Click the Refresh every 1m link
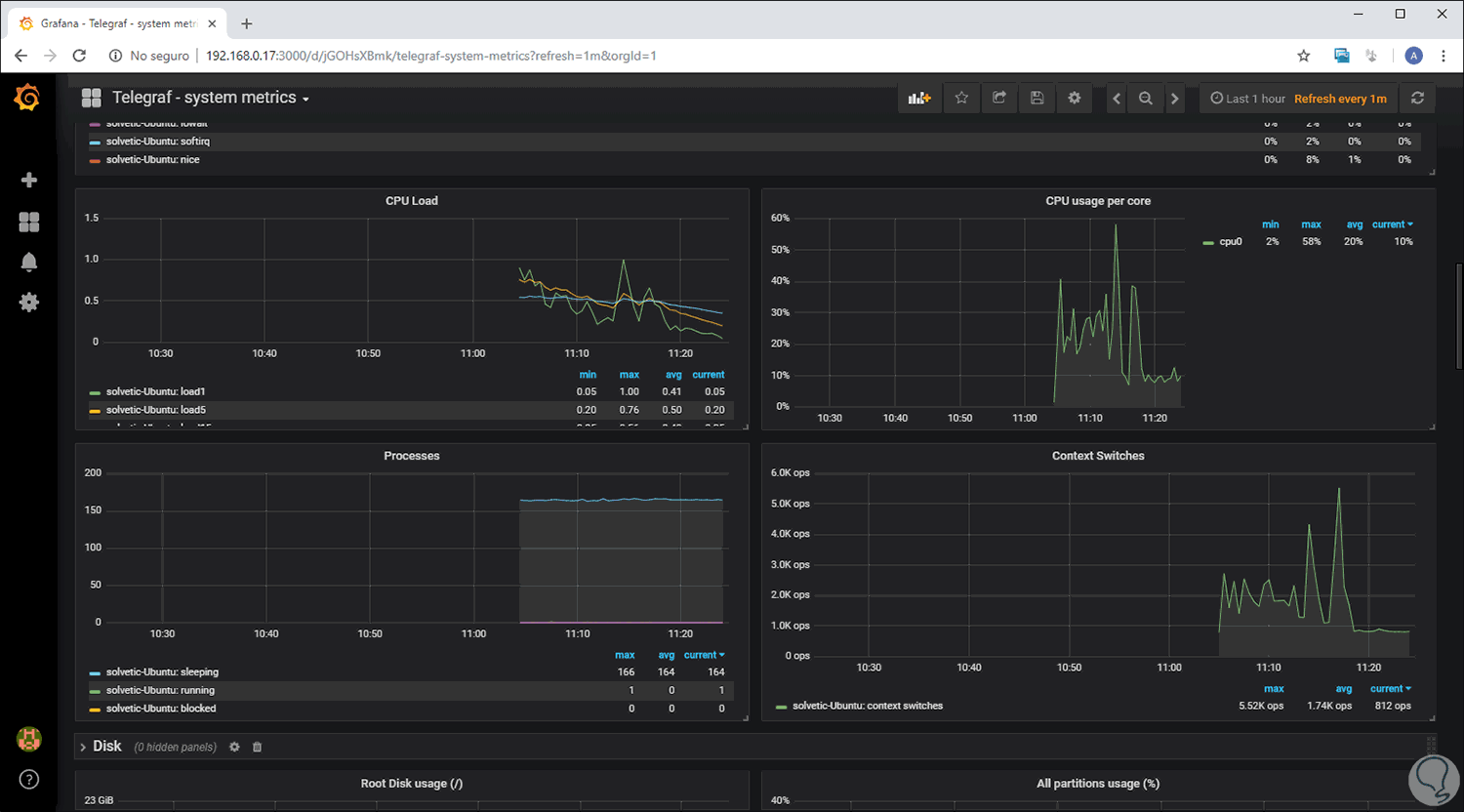 [x=1339, y=99]
